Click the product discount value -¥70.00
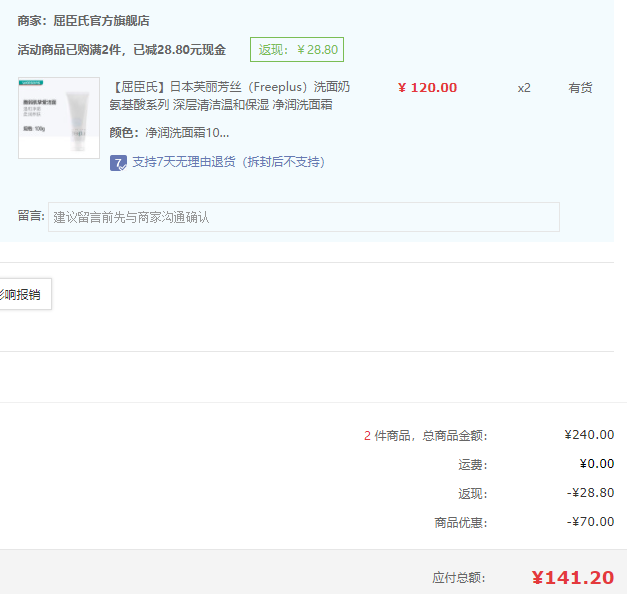 (x=590, y=522)
